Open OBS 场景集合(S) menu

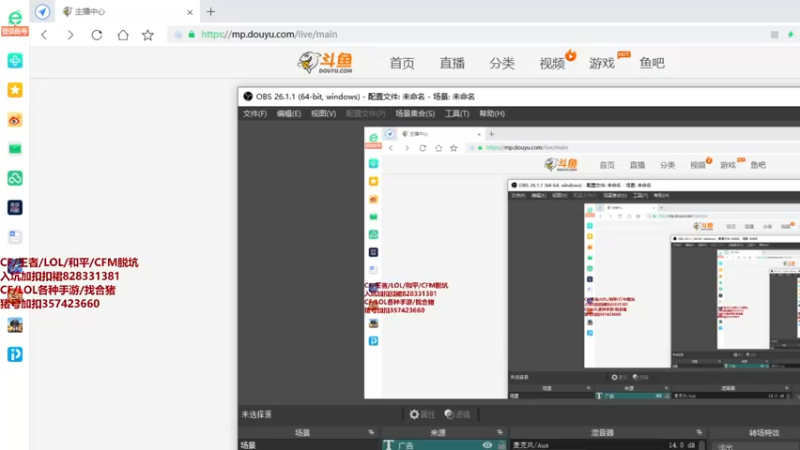(x=415, y=114)
